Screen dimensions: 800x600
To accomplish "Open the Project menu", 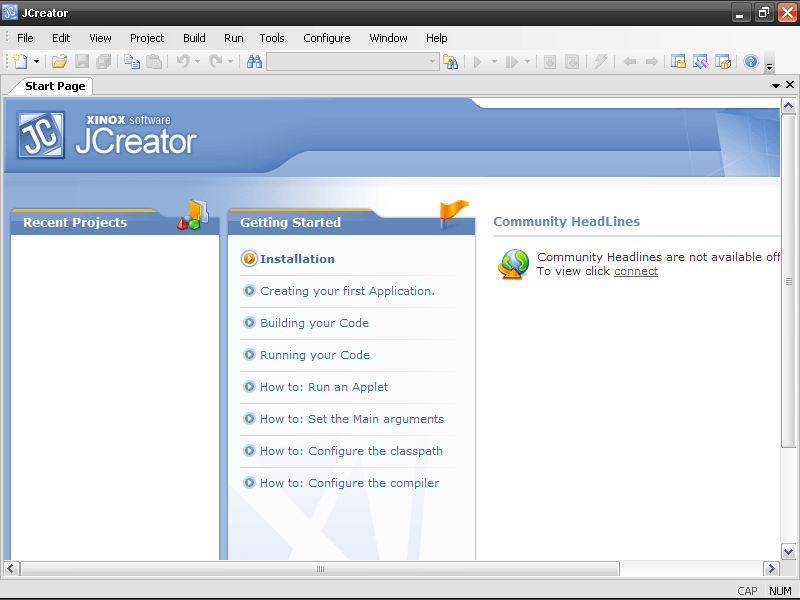I will (x=147, y=38).
